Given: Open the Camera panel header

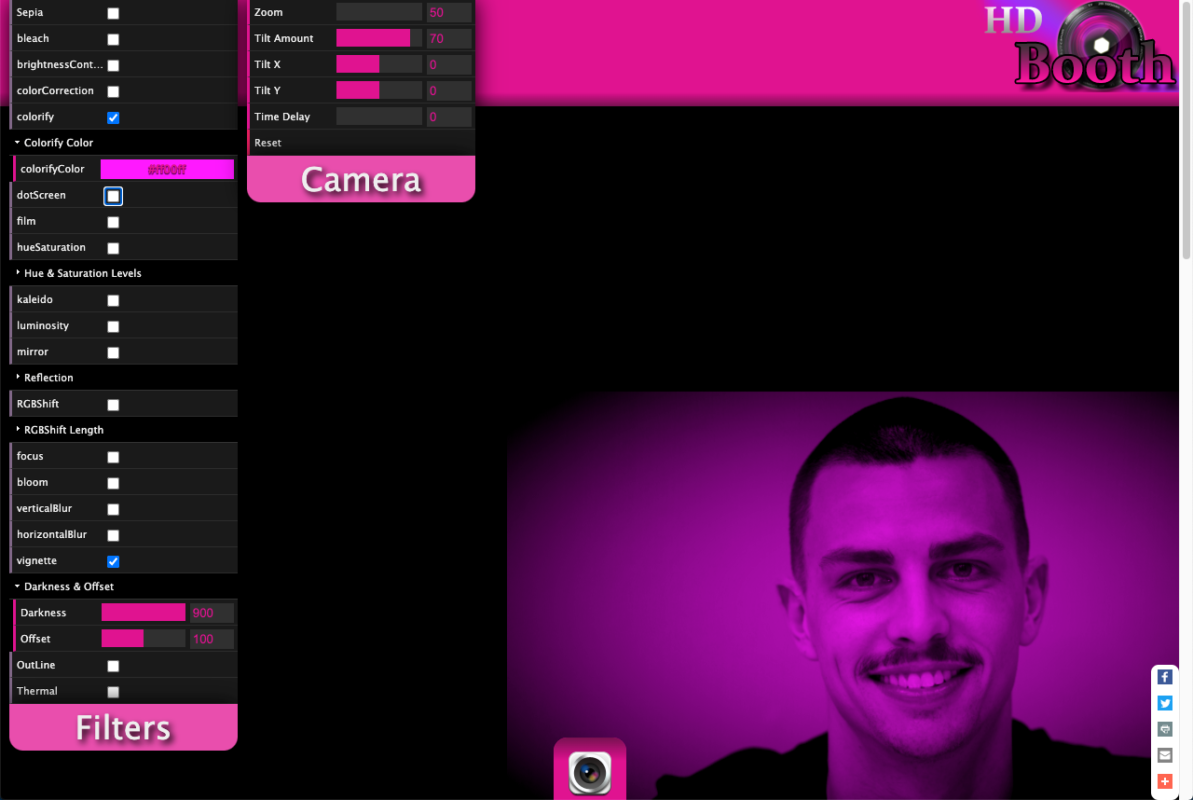Looking at the screenshot, I should tap(360, 179).
